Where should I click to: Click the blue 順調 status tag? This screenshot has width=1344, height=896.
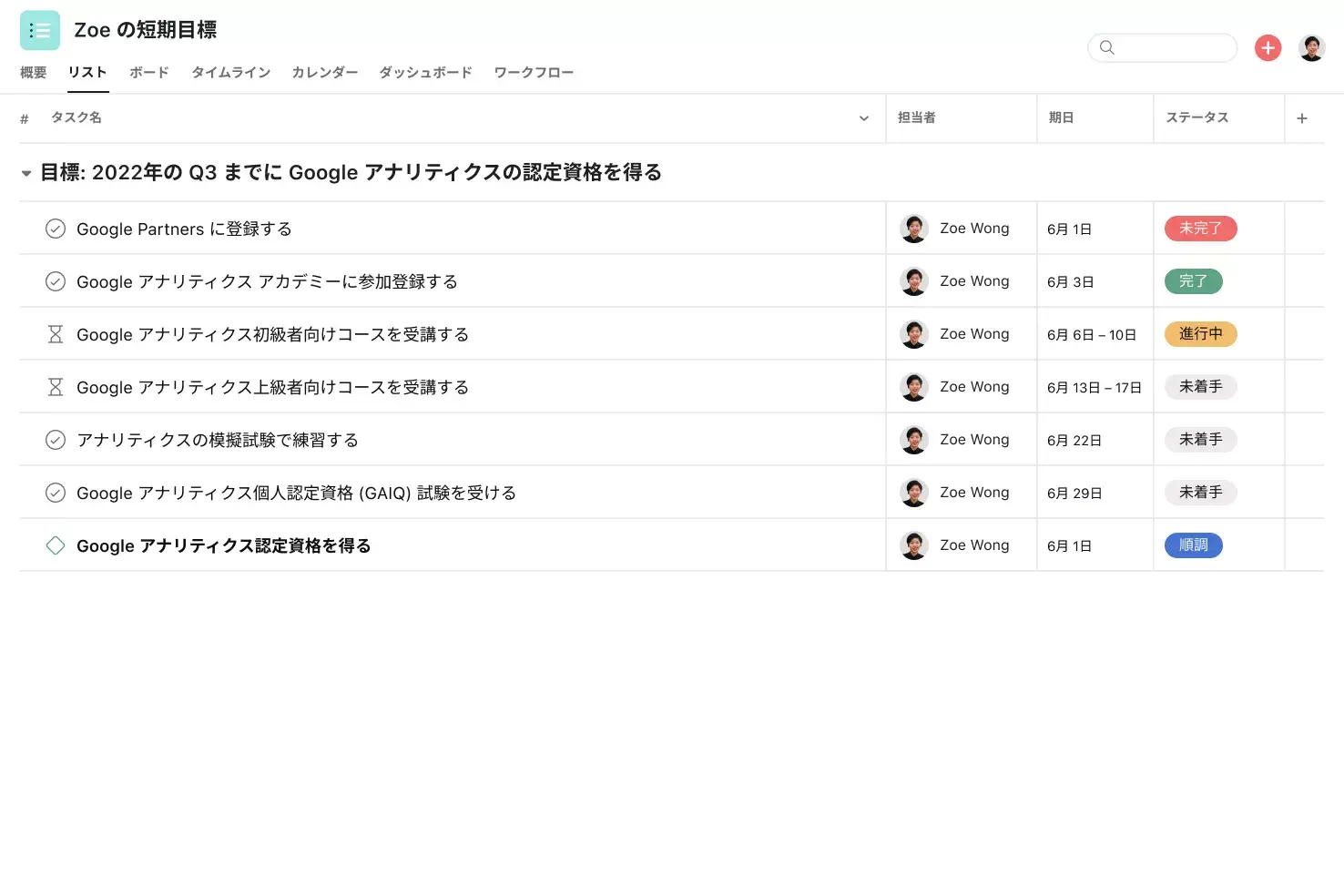pyautogui.click(x=1194, y=545)
